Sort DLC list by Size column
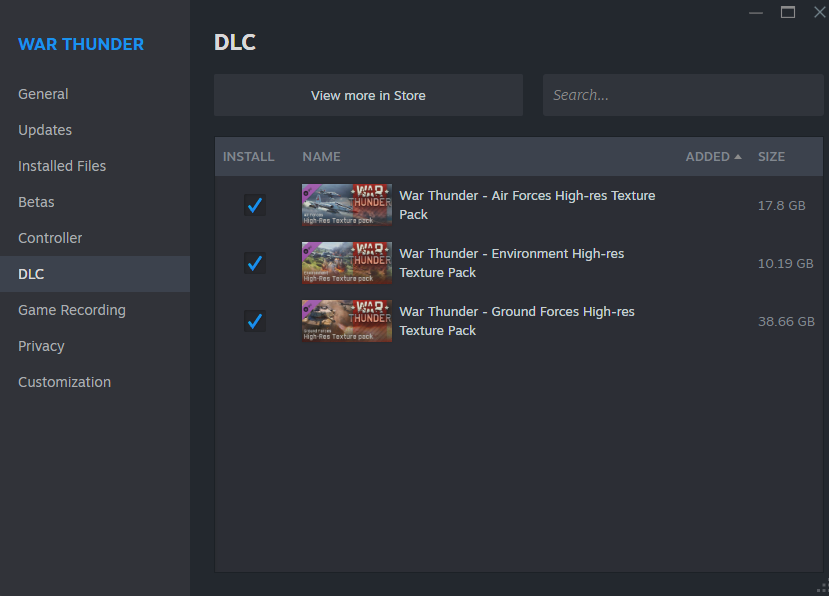Viewport: 829px width, 596px height. point(771,157)
